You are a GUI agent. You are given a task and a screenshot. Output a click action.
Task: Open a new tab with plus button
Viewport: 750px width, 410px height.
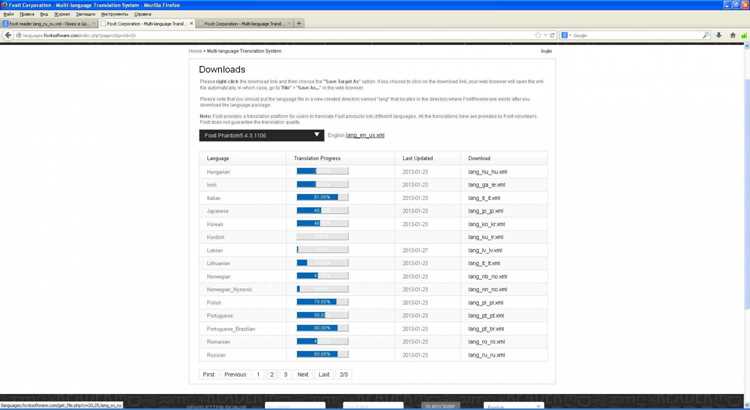[299, 23]
